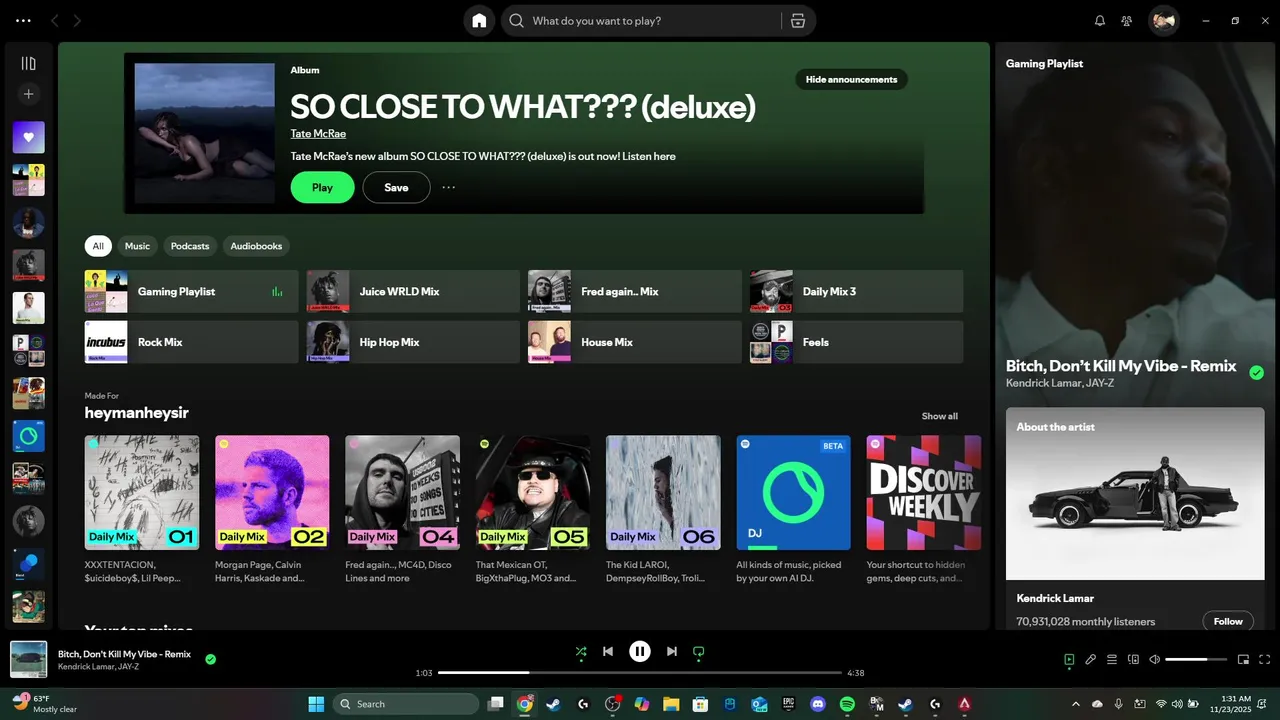The height and width of the screenshot is (720, 1280).
Task: Click the Windows taskbar Search box
Action: coord(405,704)
